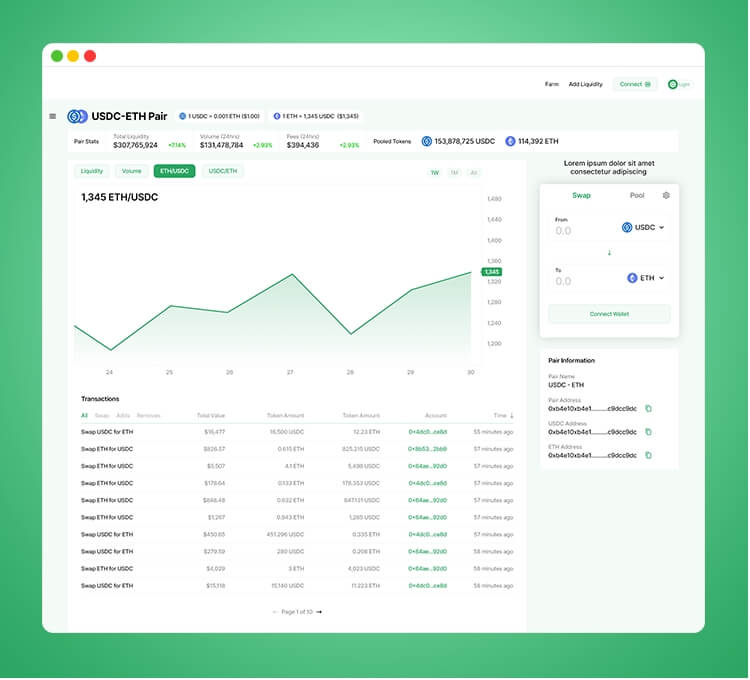Click the 1 USDC = 0.001 ETH rate chip
Image resolution: width=750 pixels, height=680 pixels.
[220, 116]
